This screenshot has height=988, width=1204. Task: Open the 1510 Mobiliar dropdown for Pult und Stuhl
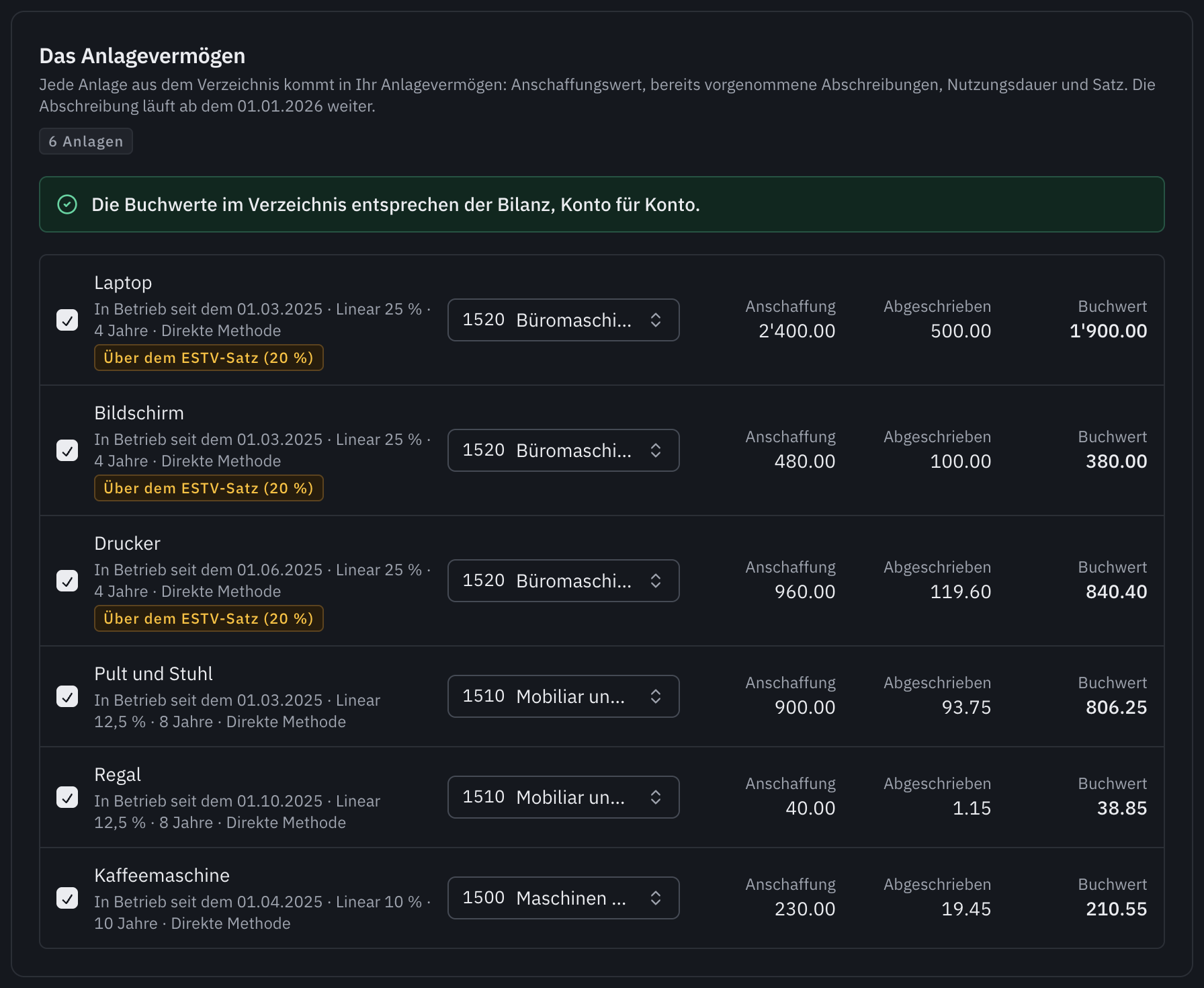click(563, 696)
